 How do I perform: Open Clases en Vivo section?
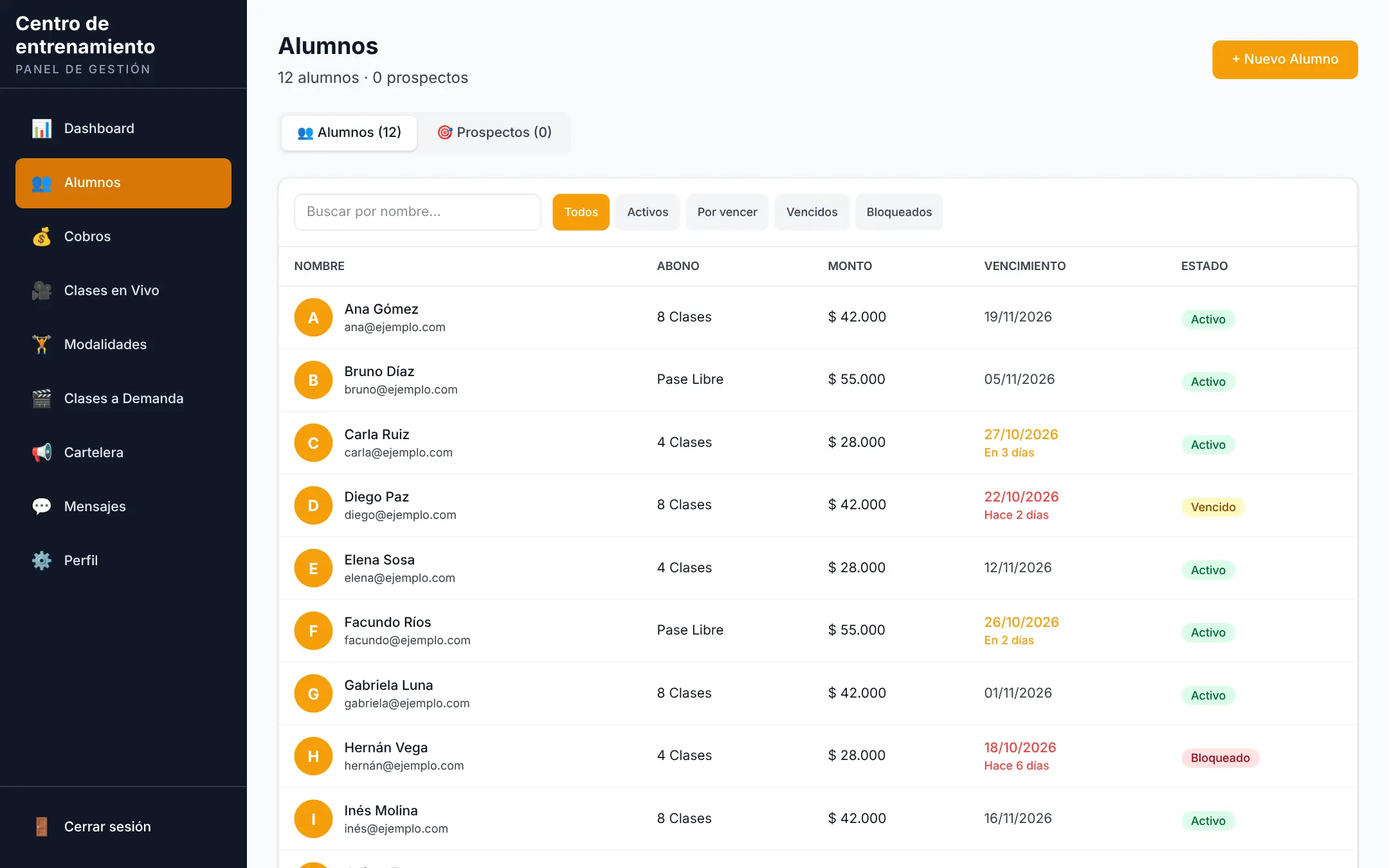click(123, 291)
